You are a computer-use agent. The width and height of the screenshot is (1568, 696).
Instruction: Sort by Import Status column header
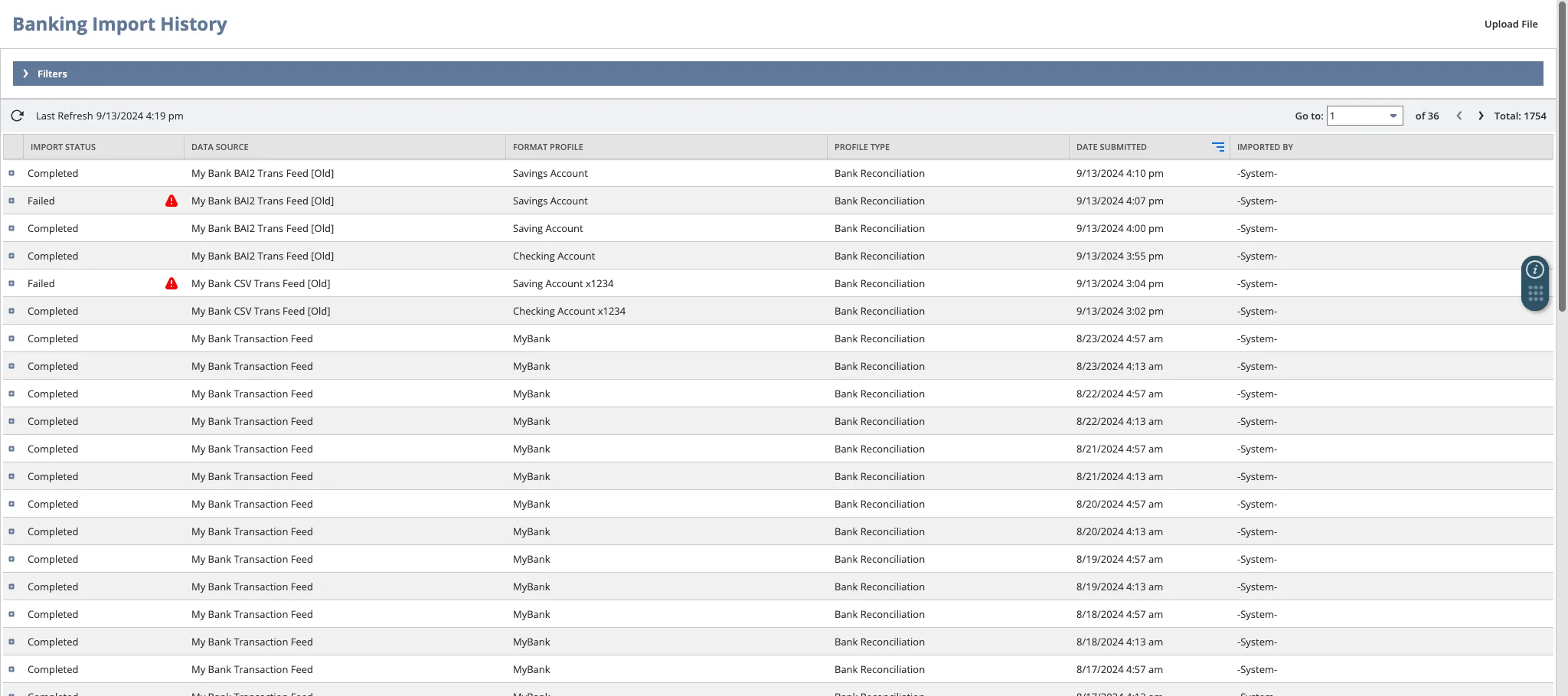click(64, 147)
